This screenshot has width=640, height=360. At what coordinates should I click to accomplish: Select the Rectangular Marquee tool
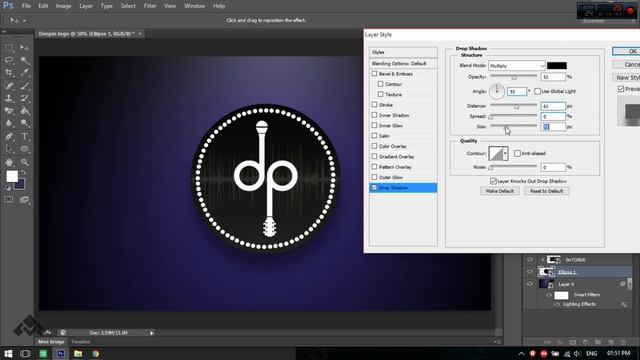point(9,48)
